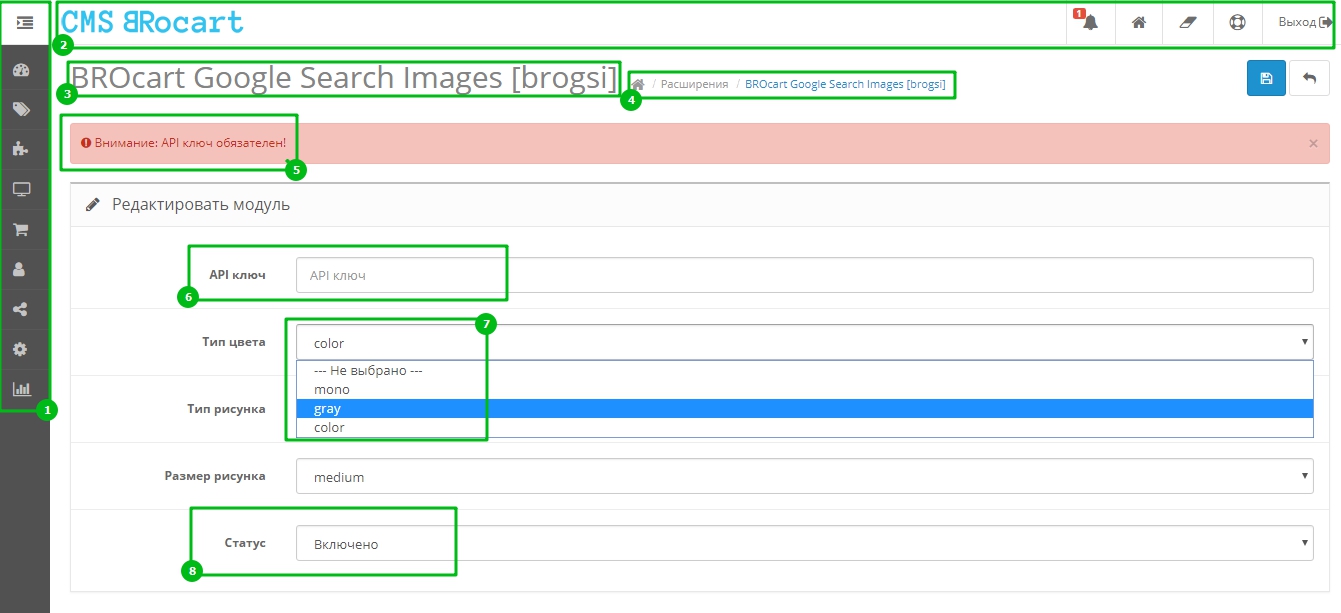Choose 'mono' option in color list
This screenshot has height=613, width=1341.
point(804,389)
